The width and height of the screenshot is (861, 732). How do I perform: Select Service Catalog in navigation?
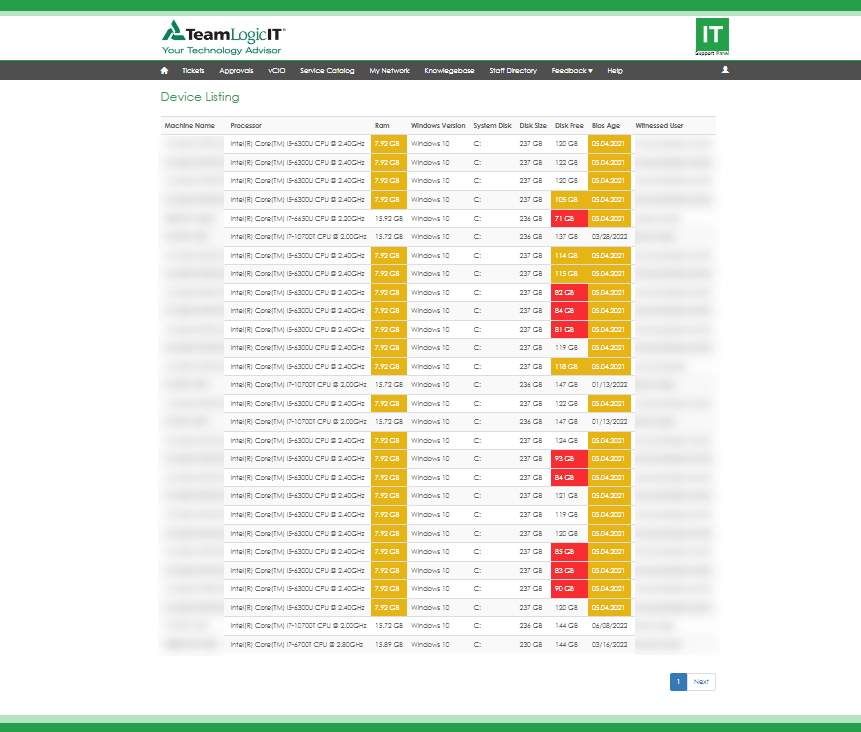(x=327, y=71)
